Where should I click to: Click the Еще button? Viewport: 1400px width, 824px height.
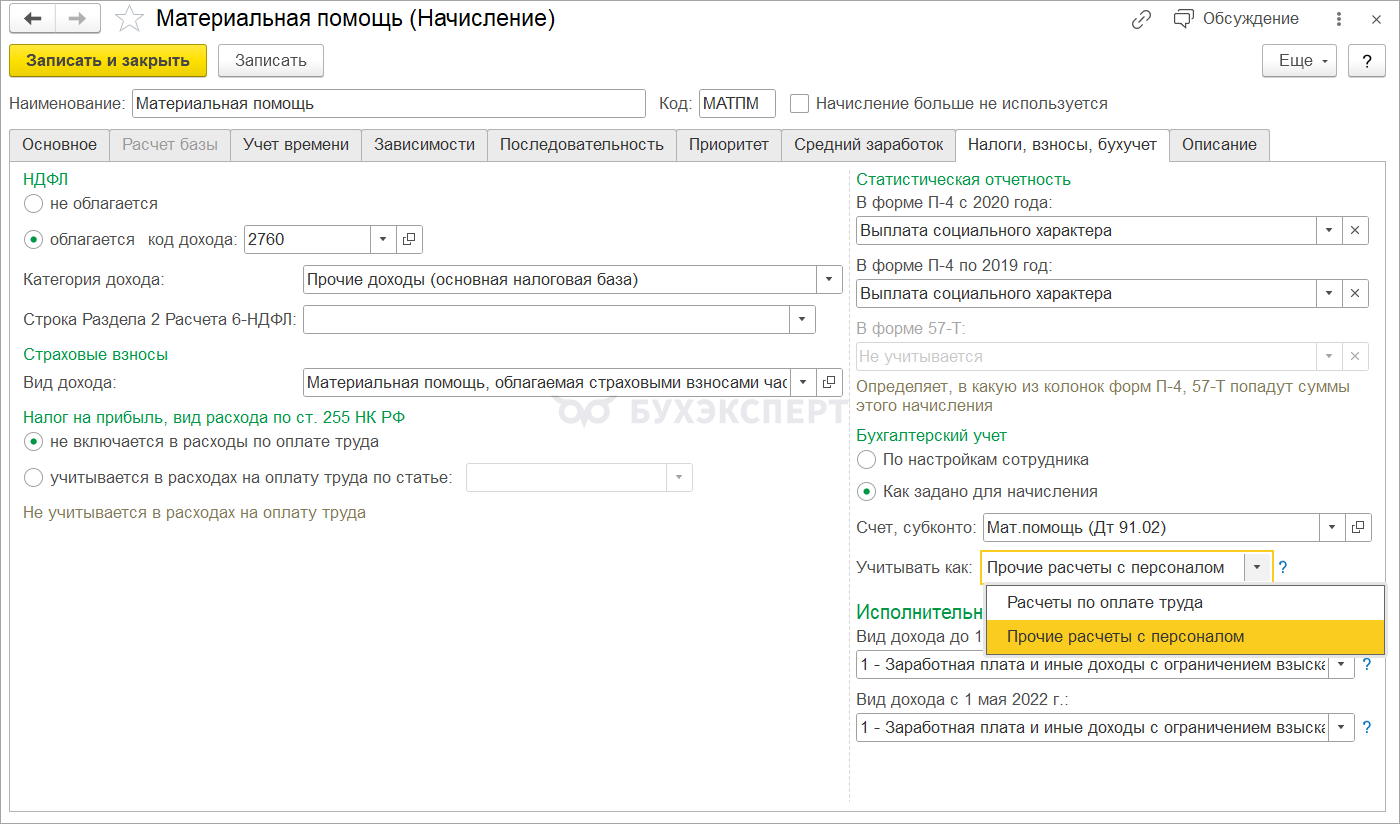point(1299,61)
